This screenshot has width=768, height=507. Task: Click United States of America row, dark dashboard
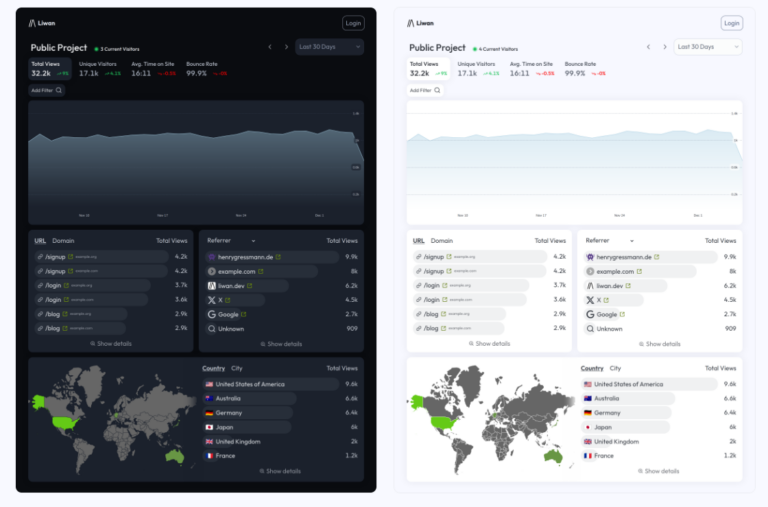point(280,384)
